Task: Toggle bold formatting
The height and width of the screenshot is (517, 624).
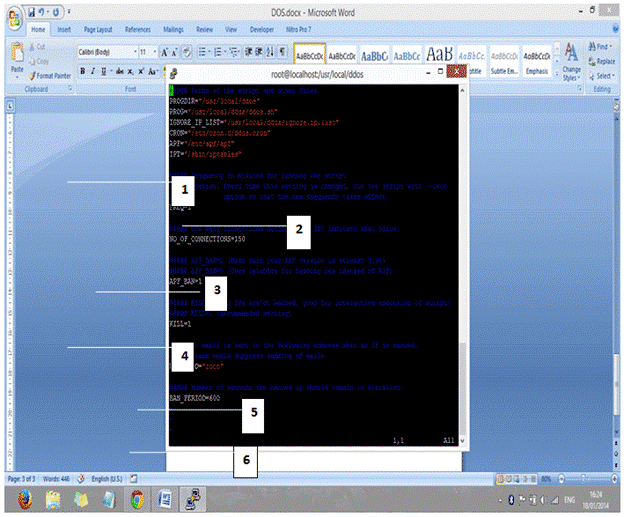Action: point(83,71)
